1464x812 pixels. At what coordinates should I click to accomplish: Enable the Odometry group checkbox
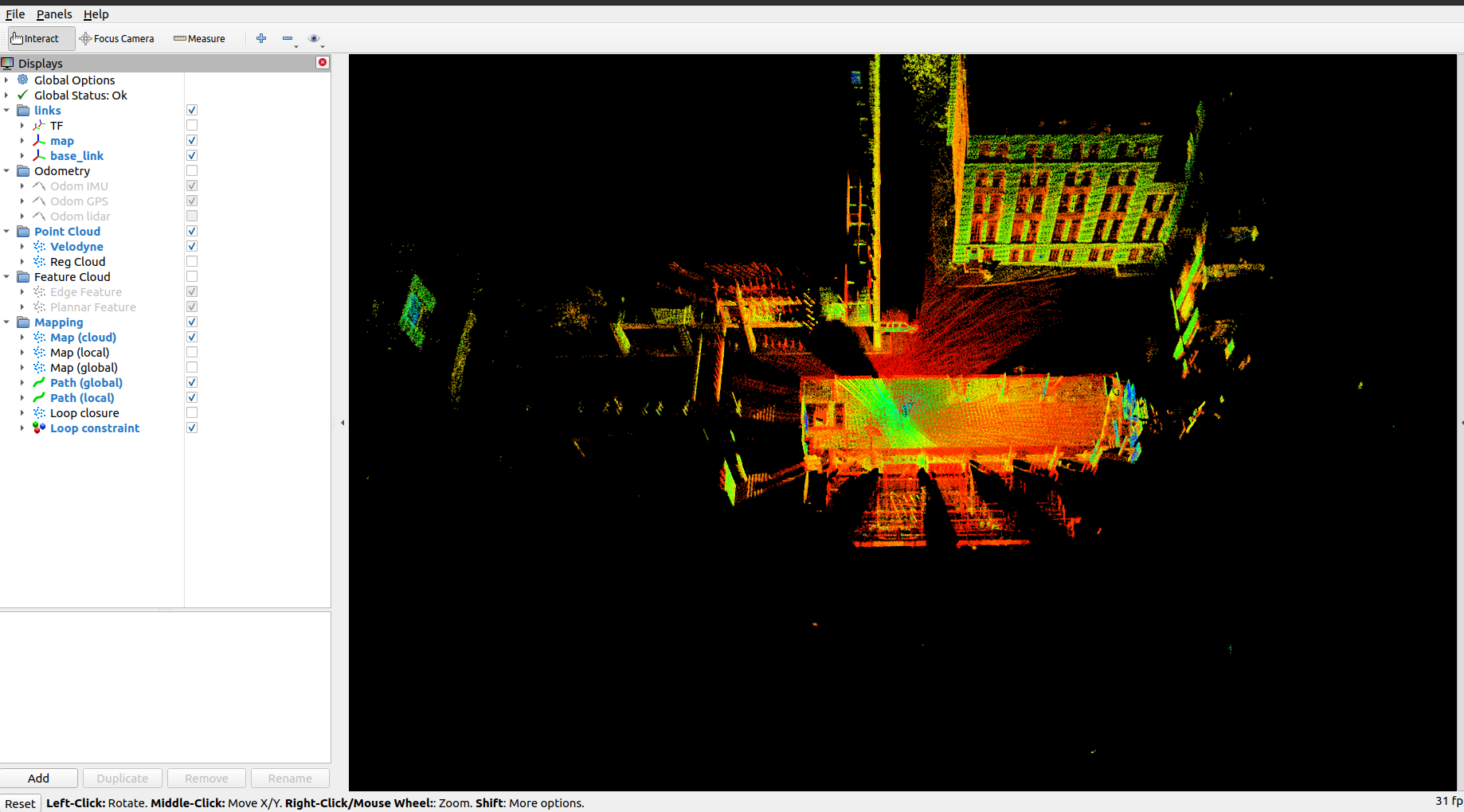click(192, 170)
